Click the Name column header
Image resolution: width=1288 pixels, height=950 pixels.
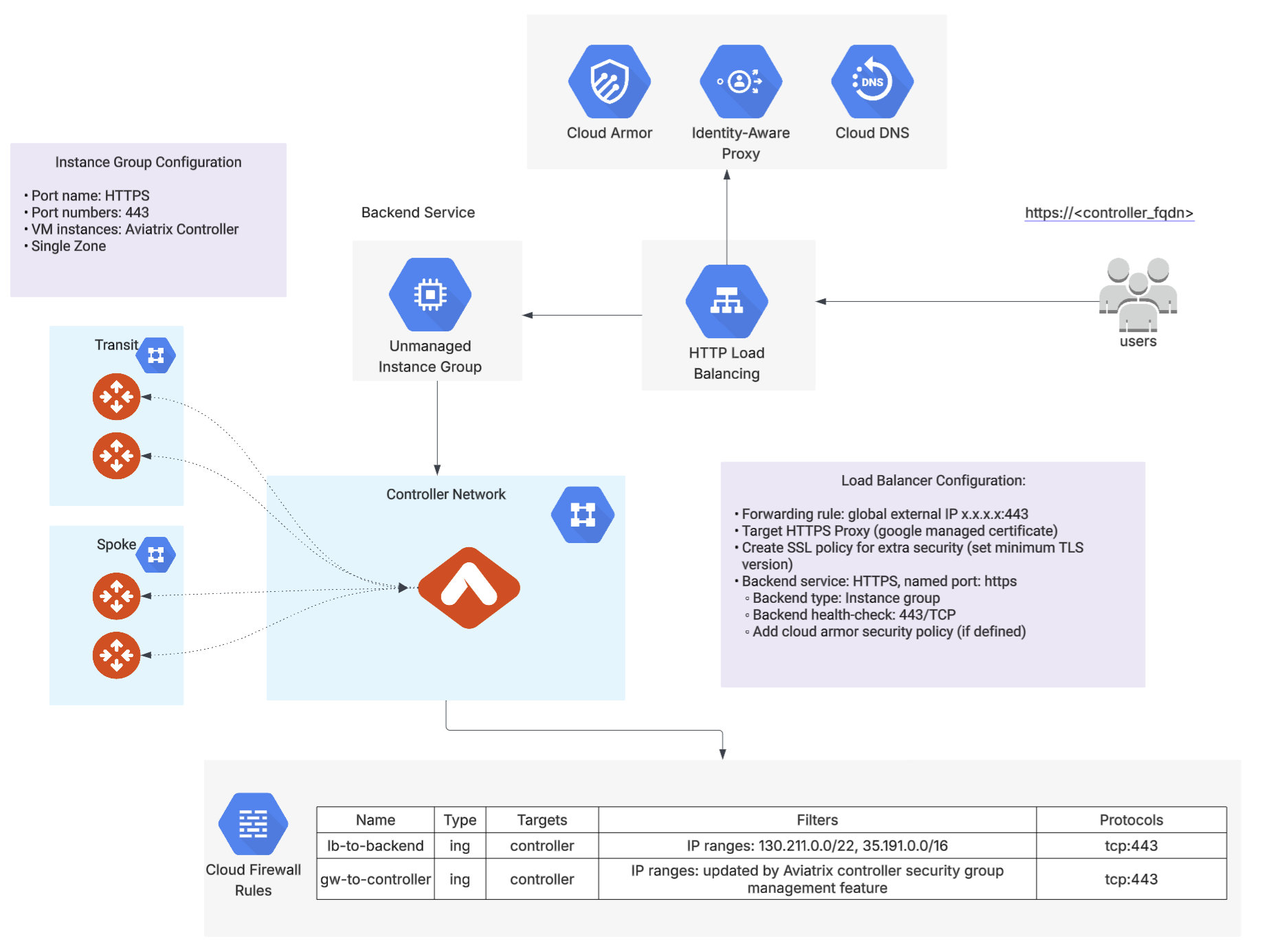click(x=375, y=820)
